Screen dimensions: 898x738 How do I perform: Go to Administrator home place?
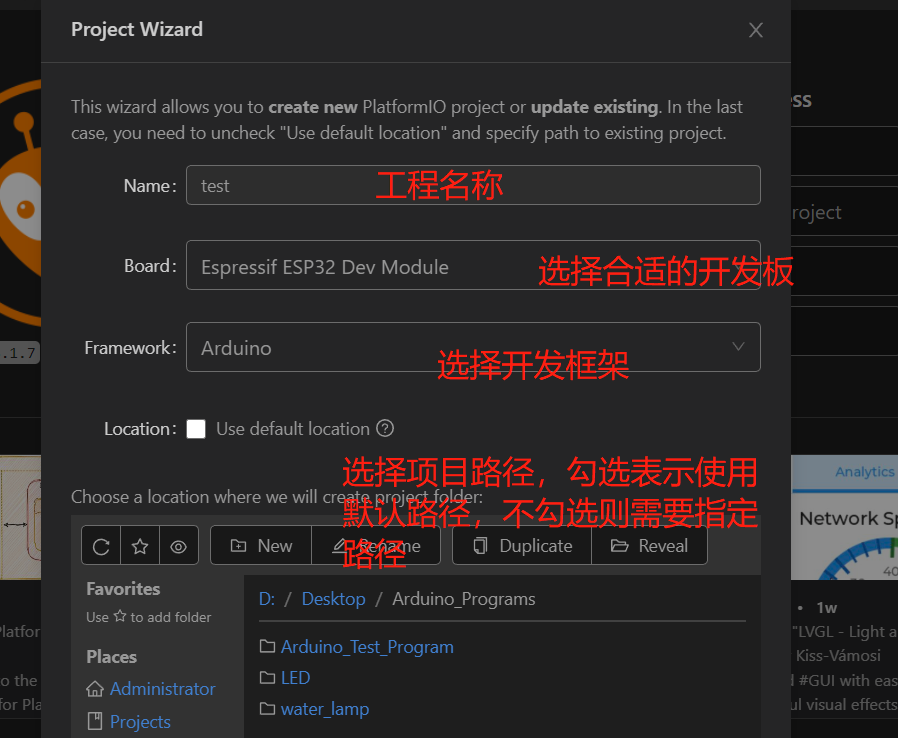pos(163,689)
